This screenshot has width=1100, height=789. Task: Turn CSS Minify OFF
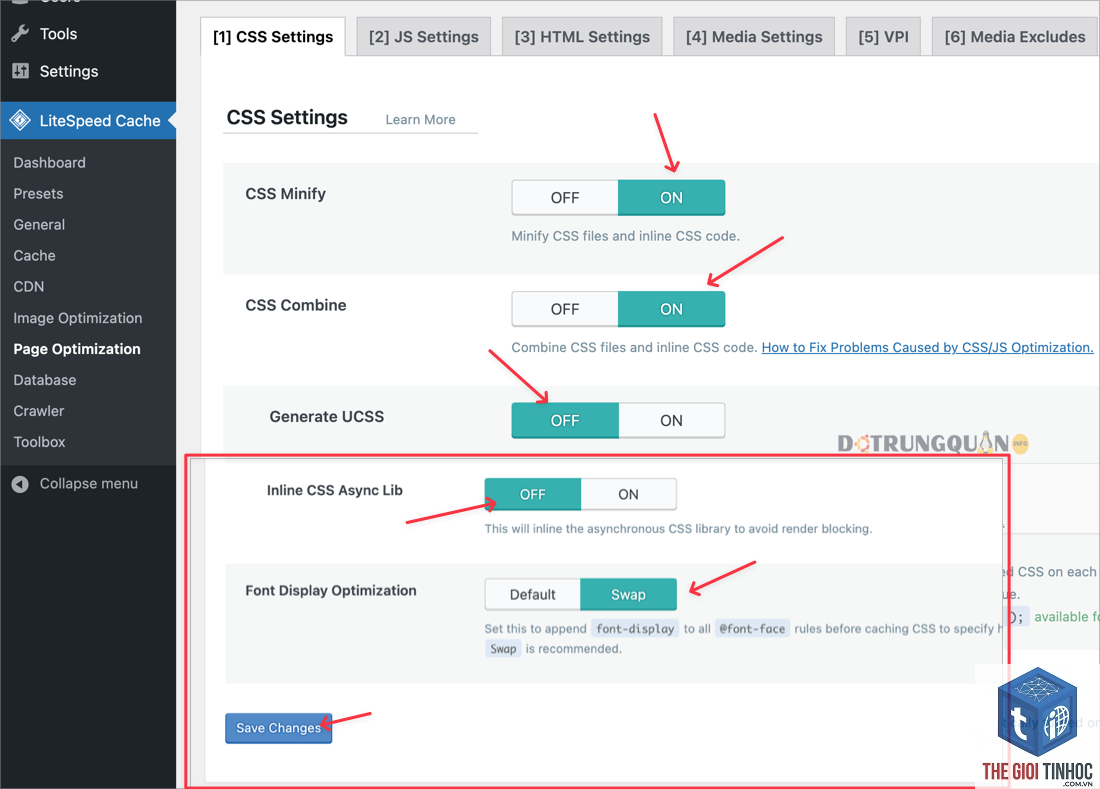(565, 198)
